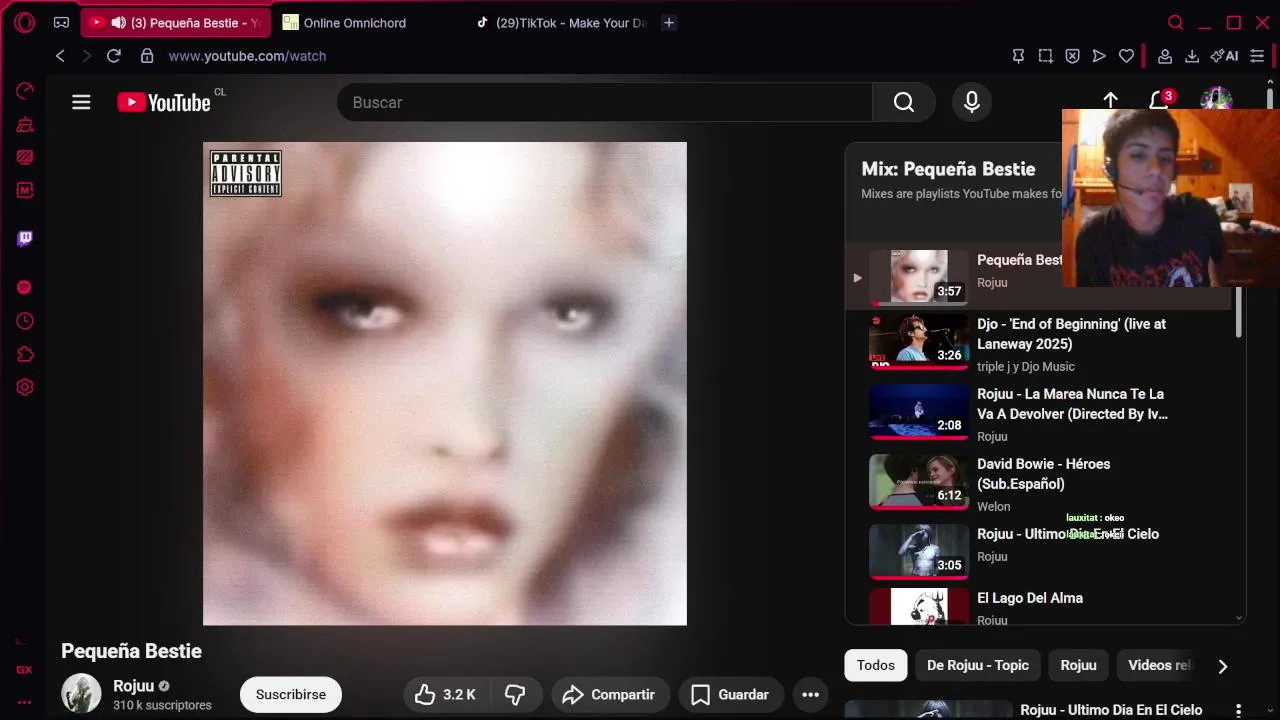Click the Rojuu channel avatar
This screenshot has height=720, width=1280.
coord(81,693)
